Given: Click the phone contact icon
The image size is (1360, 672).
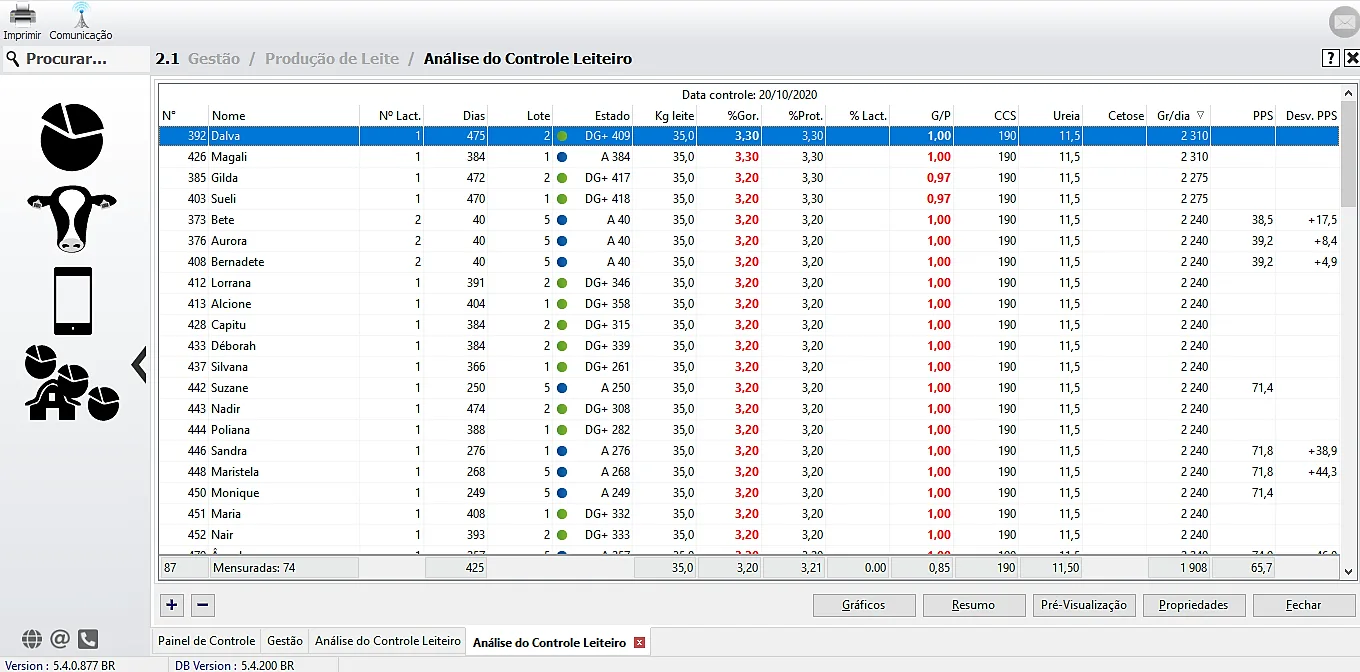Looking at the screenshot, I should pos(88,639).
